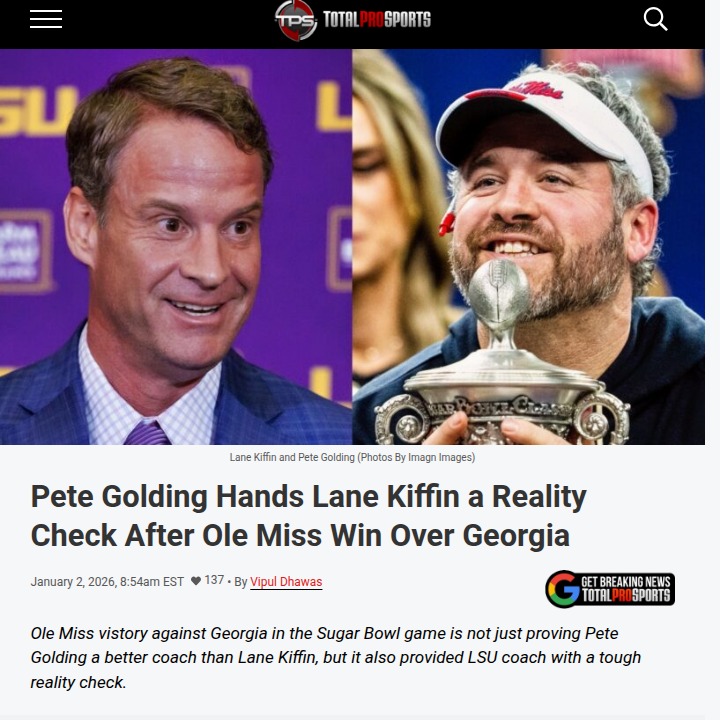The width and height of the screenshot is (720, 720).
Task: Open the hamburger navigation menu
Action: pos(46,19)
